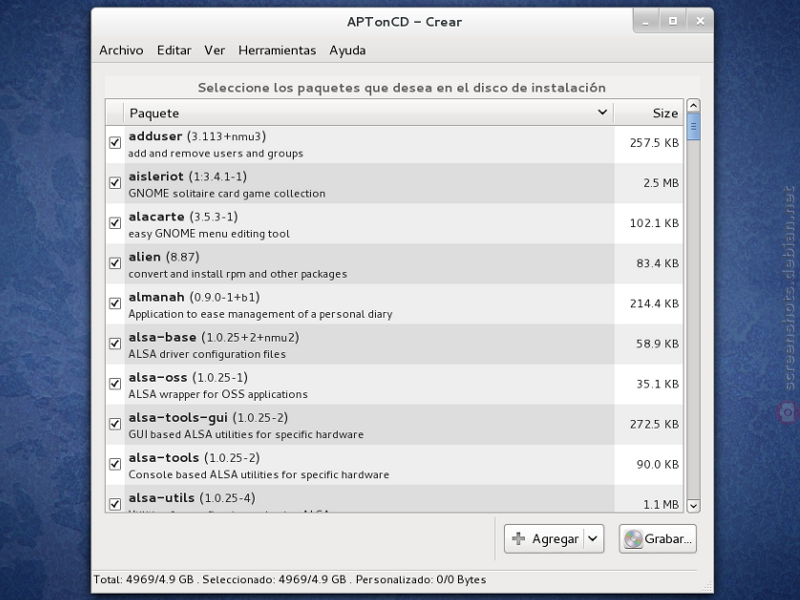Open the Ayuda menu
This screenshot has height=600, width=800.
point(347,50)
